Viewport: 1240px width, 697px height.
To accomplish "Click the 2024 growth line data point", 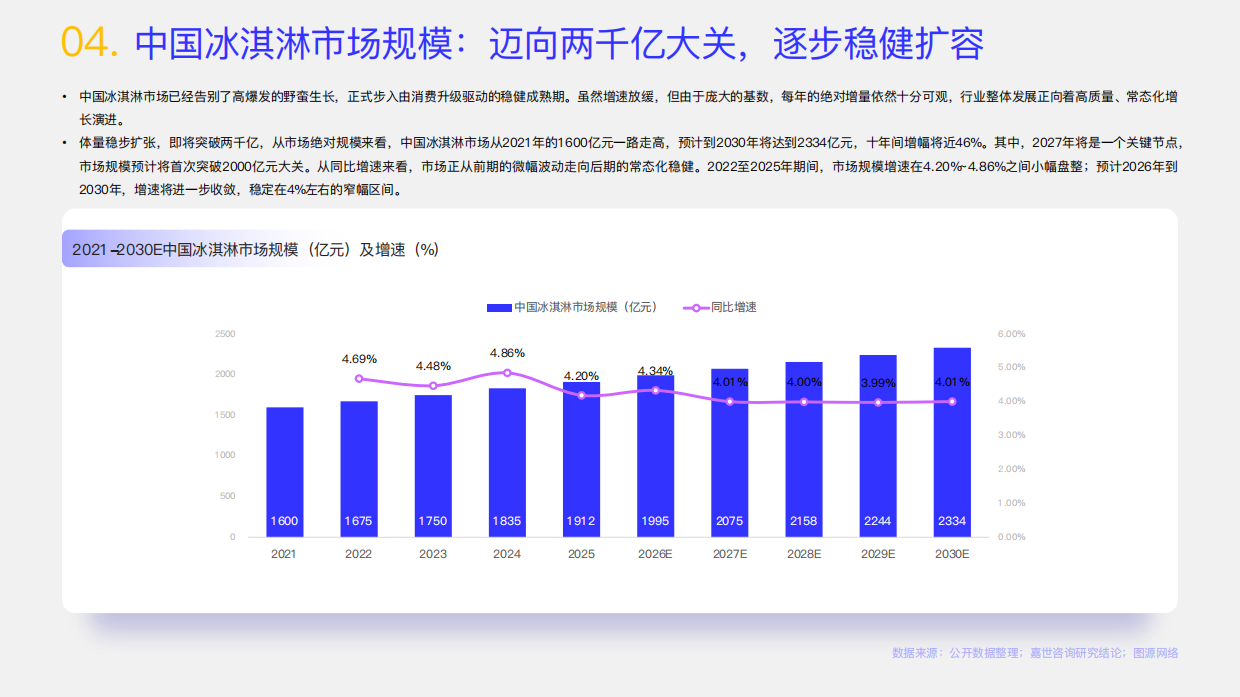I will tap(507, 373).
